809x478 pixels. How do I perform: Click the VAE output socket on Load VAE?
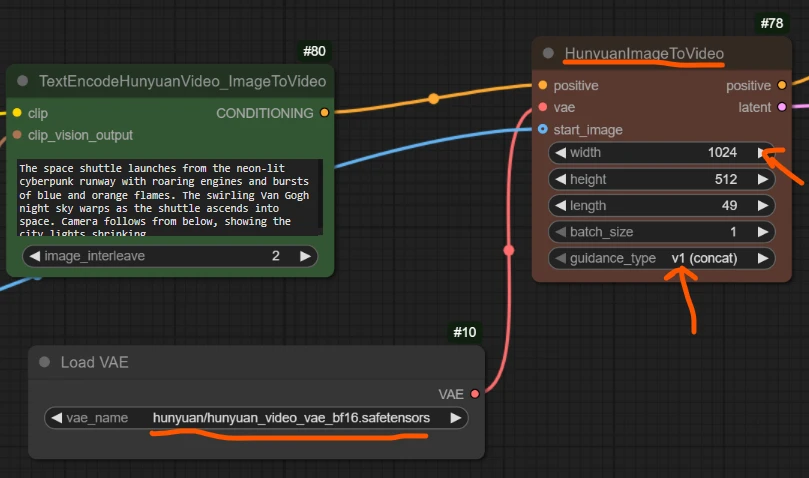tap(474, 394)
